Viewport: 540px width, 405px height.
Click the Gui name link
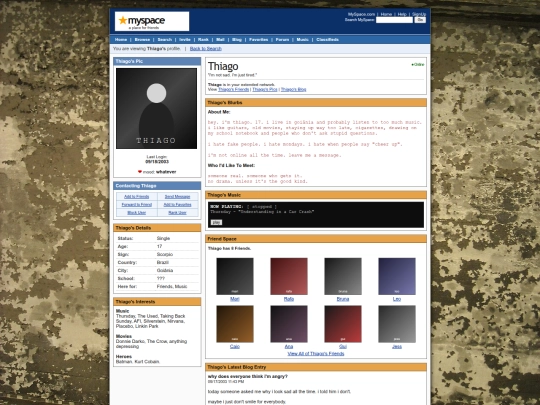(343, 346)
